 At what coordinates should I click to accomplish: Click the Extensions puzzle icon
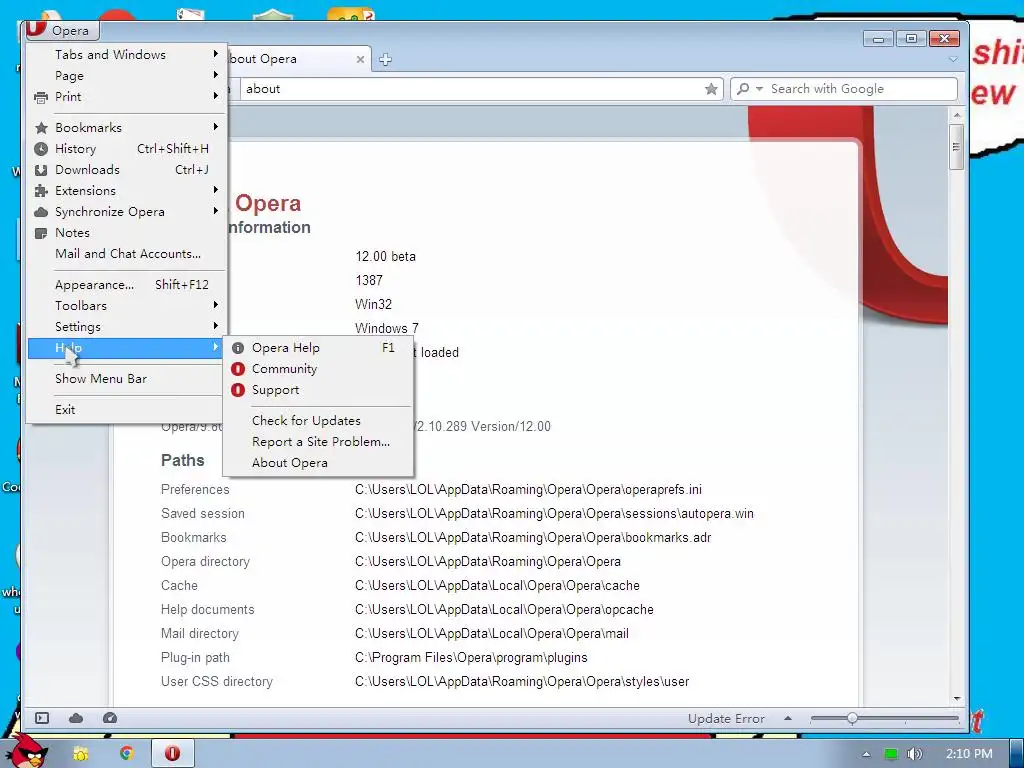[x=41, y=191]
